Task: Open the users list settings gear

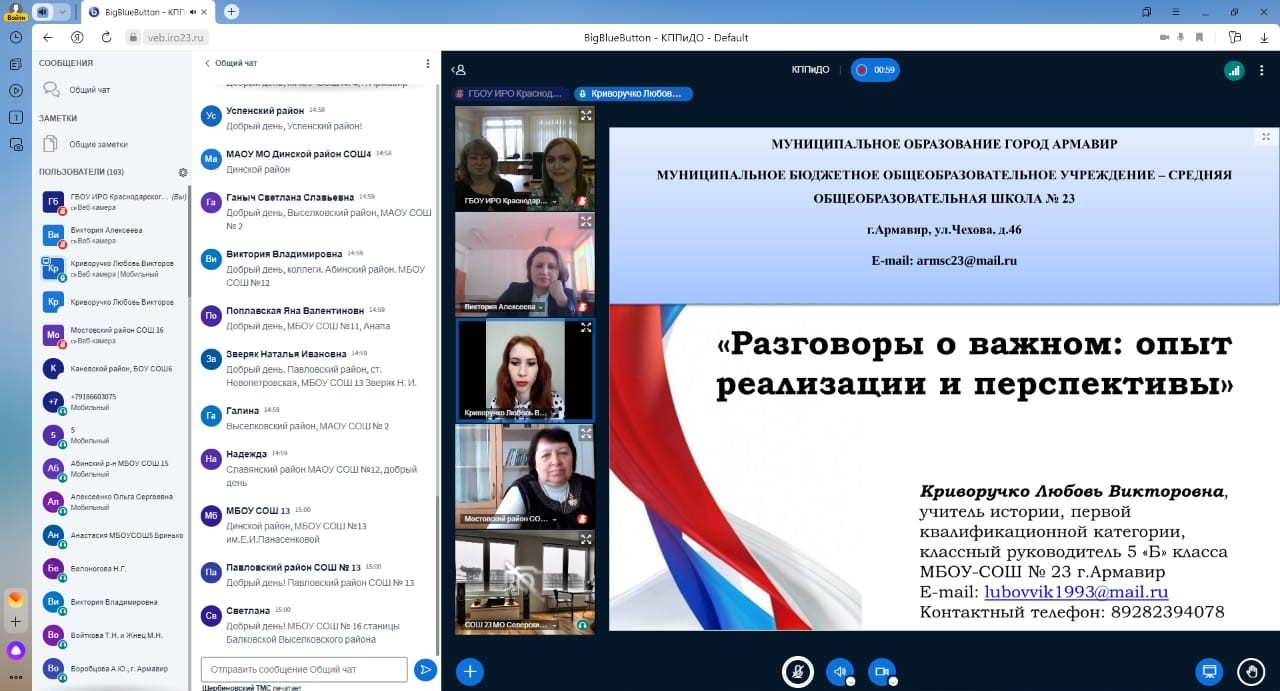Action: [183, 172]
